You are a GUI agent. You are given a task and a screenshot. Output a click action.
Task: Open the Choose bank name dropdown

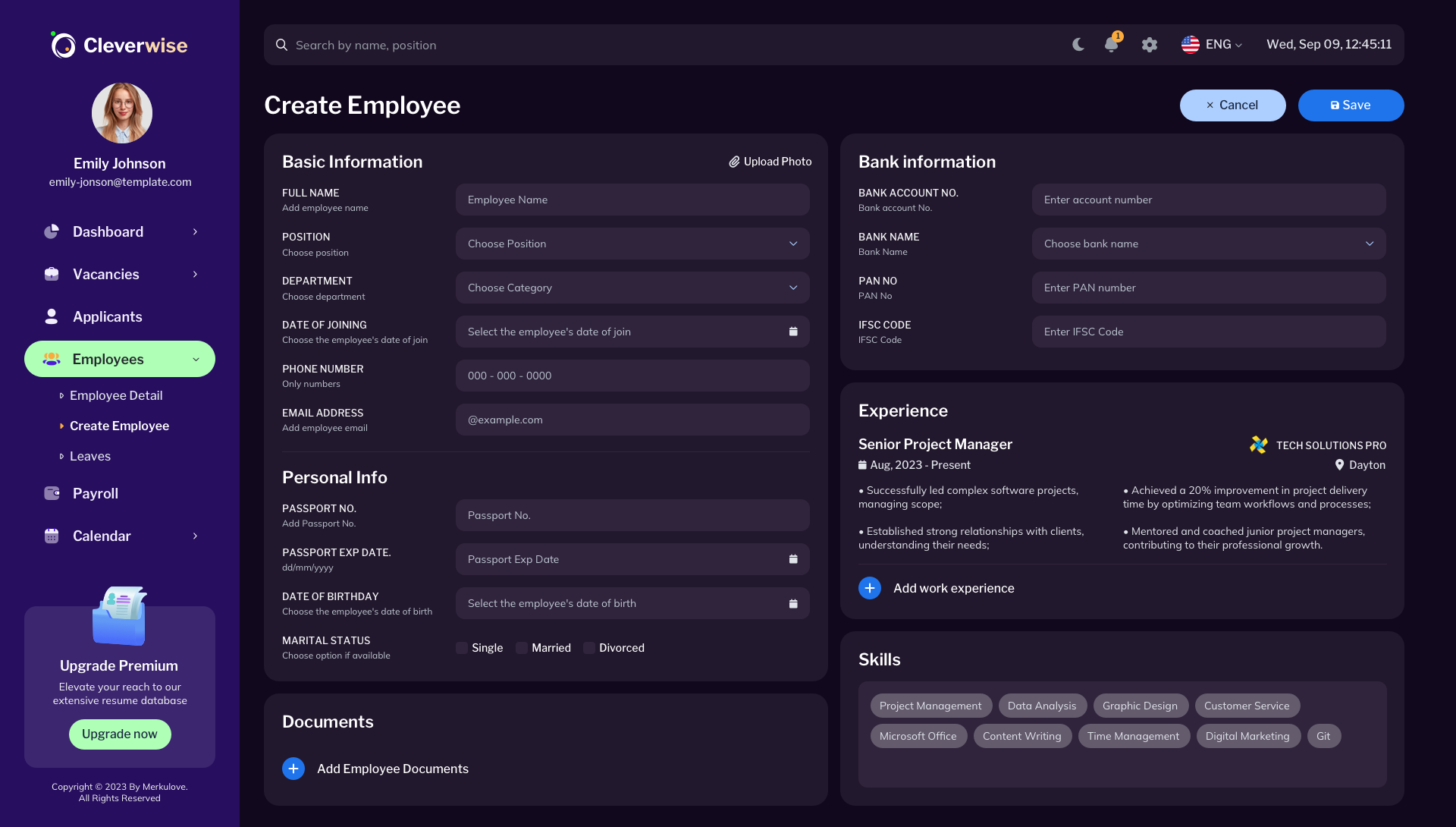coord(1208,244)
